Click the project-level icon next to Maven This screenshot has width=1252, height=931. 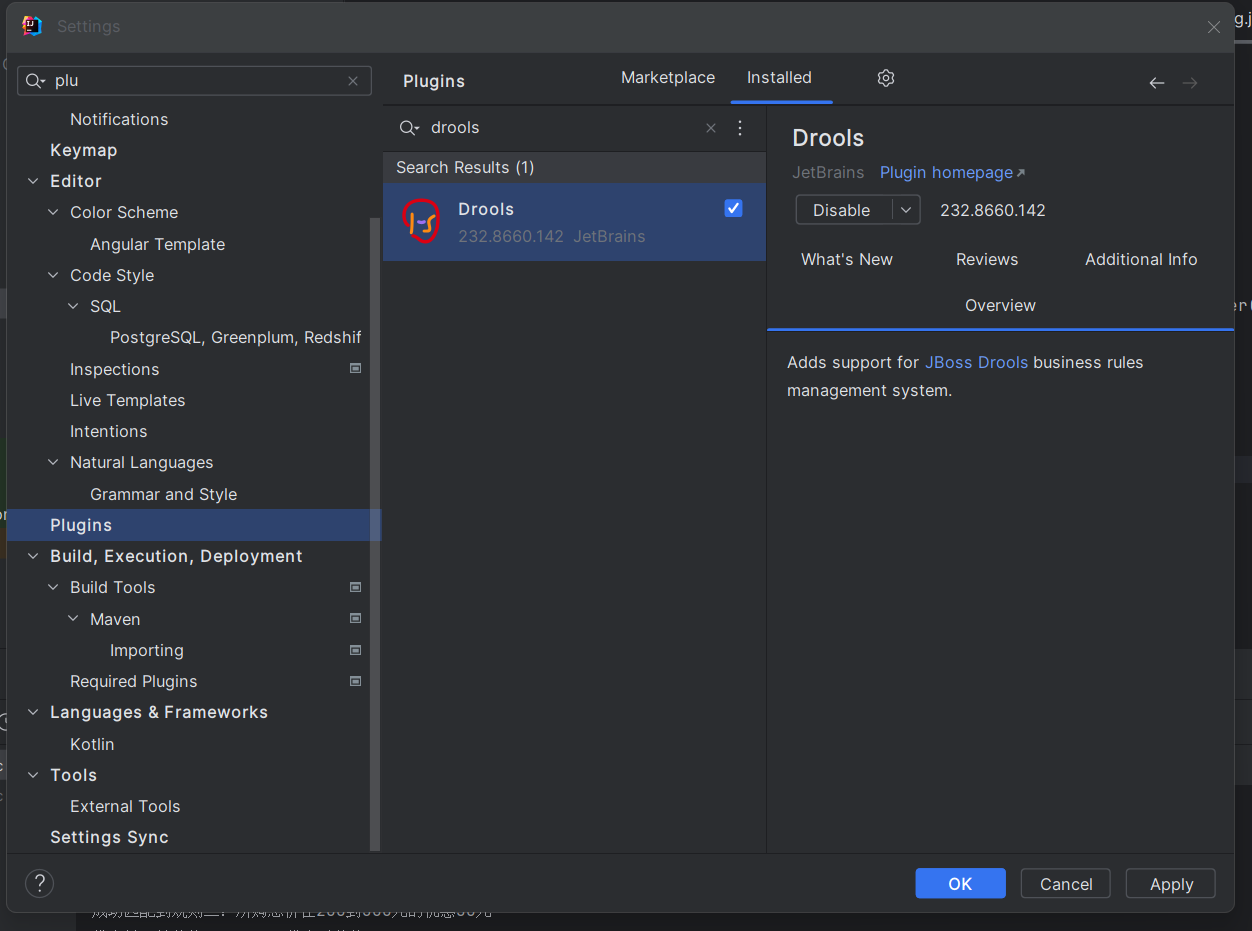coord(355,618)
